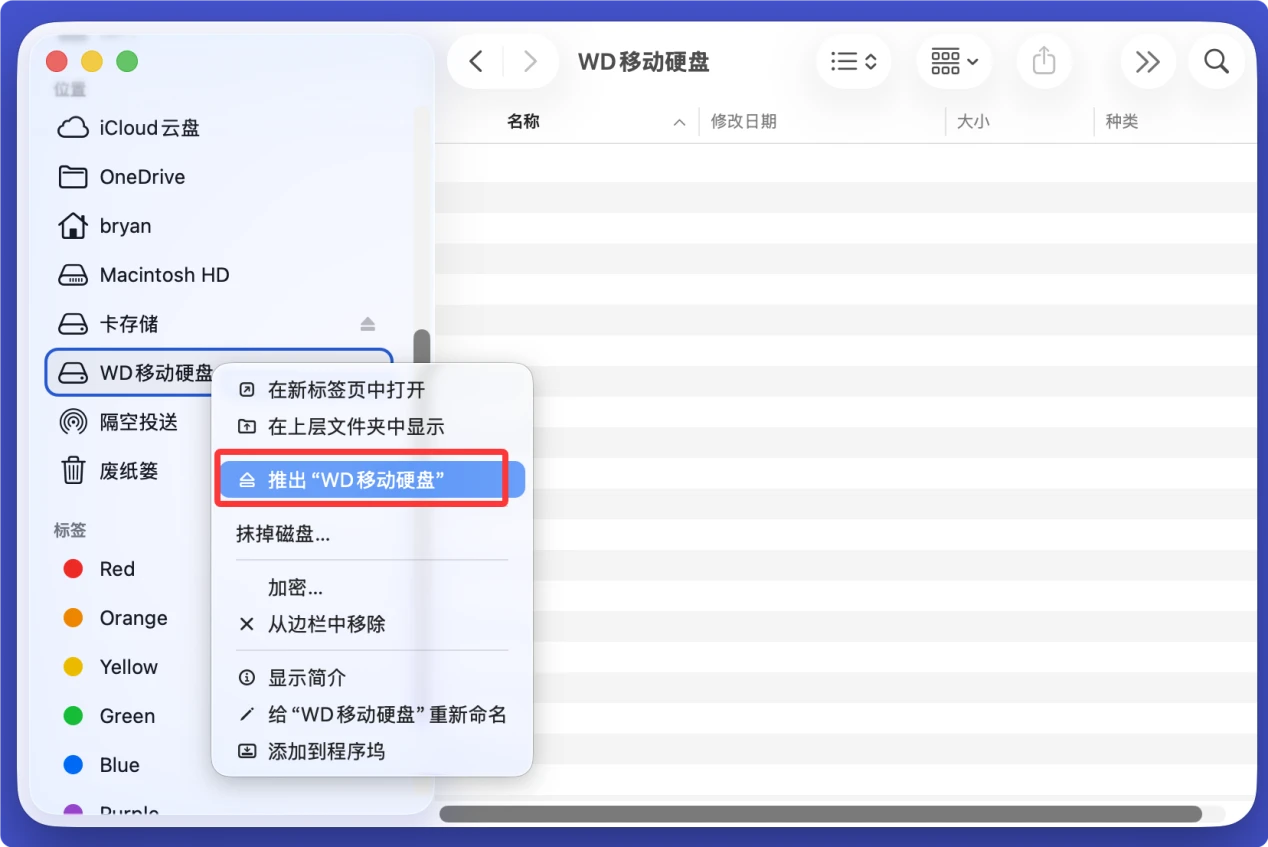The image size is (1268, 847).
Task: Click 从边栏中移除 menu entry
Action: (x=372, y=624)
